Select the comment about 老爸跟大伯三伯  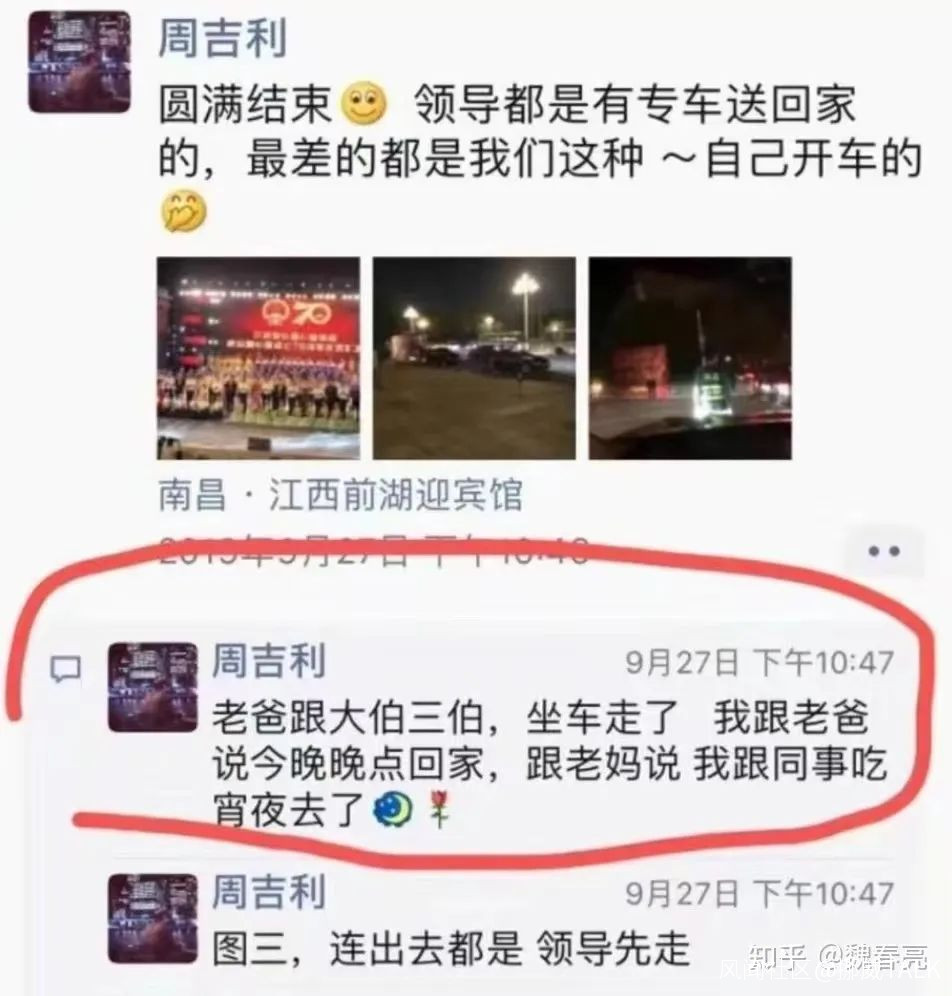pyautogui.click(x=549, y=764)
